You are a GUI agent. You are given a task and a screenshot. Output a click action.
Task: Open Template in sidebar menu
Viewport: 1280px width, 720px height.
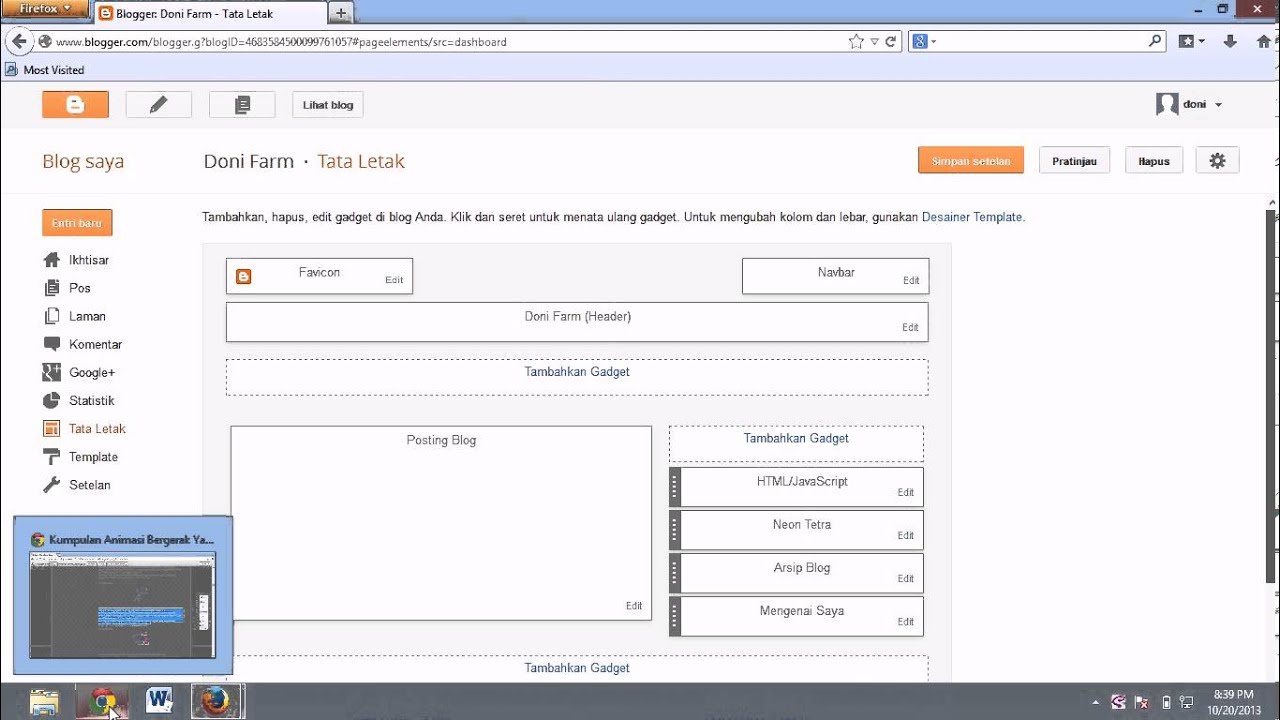tap(93, 457)
